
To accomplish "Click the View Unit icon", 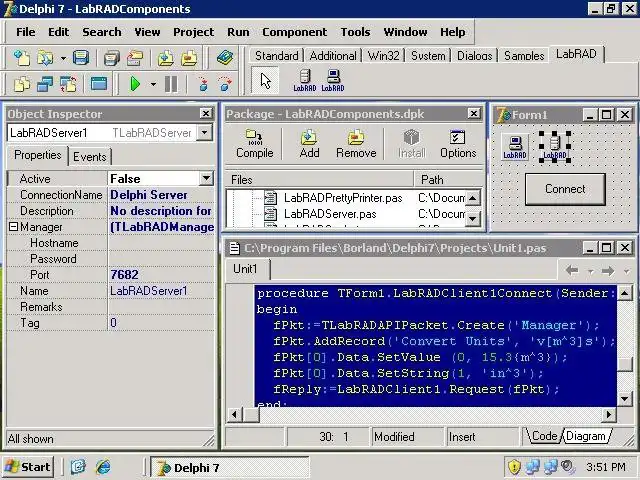I will click(x=21, y=84).
